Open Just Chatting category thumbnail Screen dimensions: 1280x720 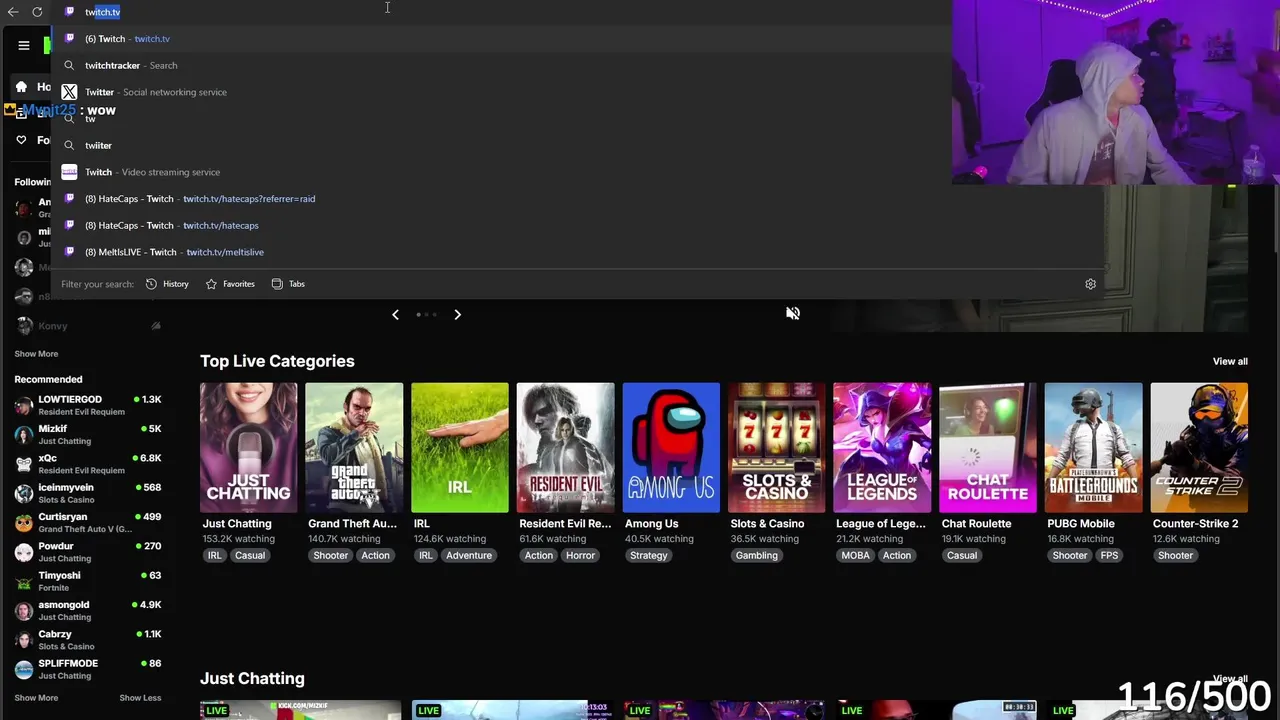tap(248, 447)
